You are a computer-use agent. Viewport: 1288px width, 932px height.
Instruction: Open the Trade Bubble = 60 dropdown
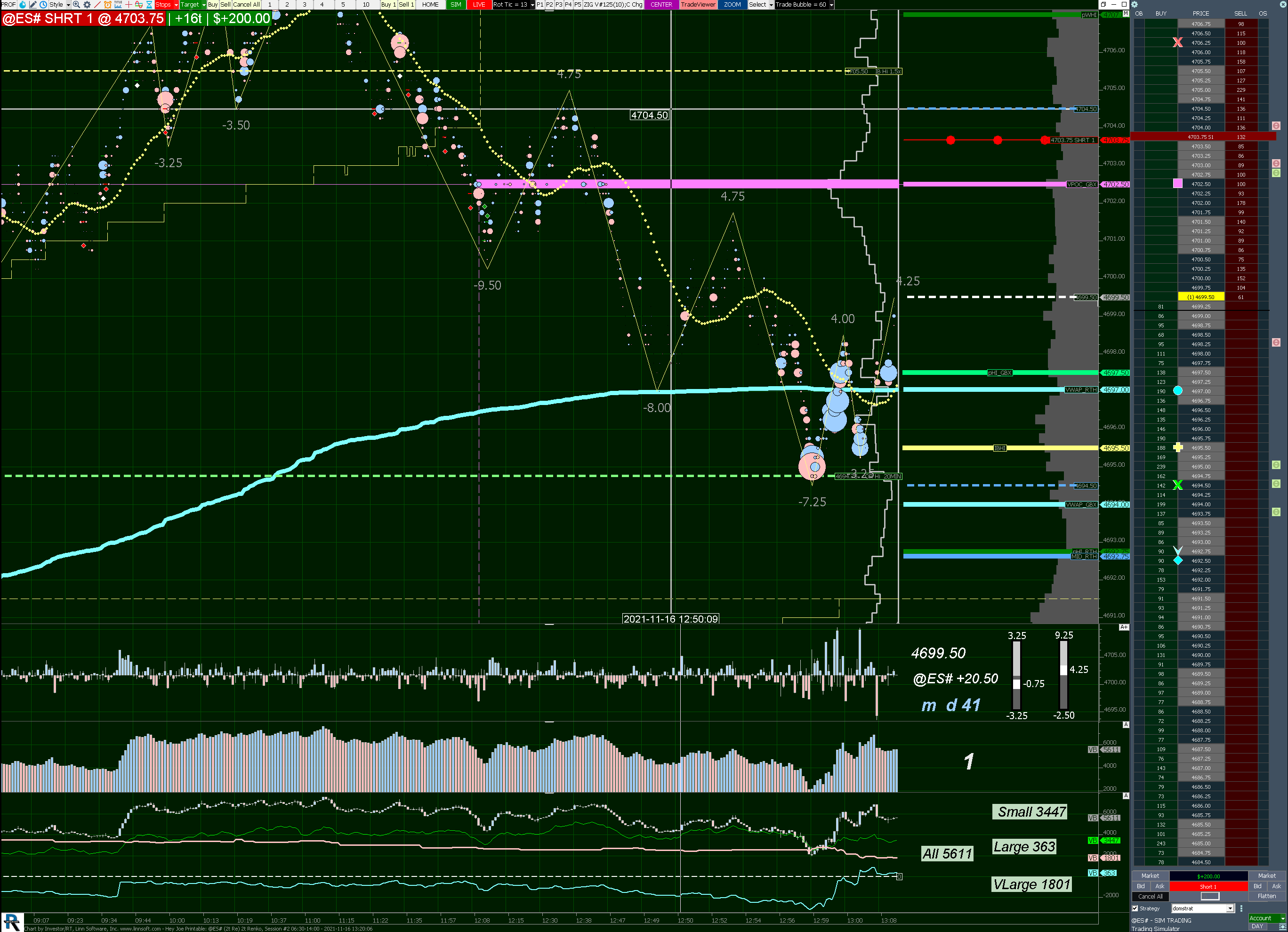804,5
